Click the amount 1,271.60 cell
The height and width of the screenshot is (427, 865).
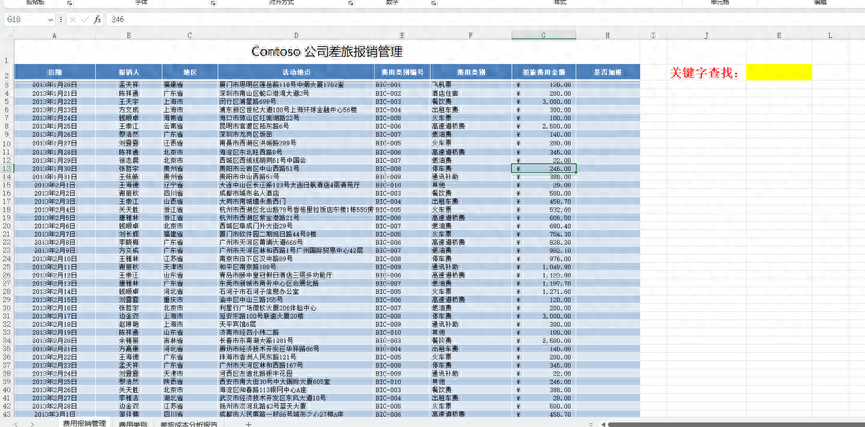(x=543, y=291)
